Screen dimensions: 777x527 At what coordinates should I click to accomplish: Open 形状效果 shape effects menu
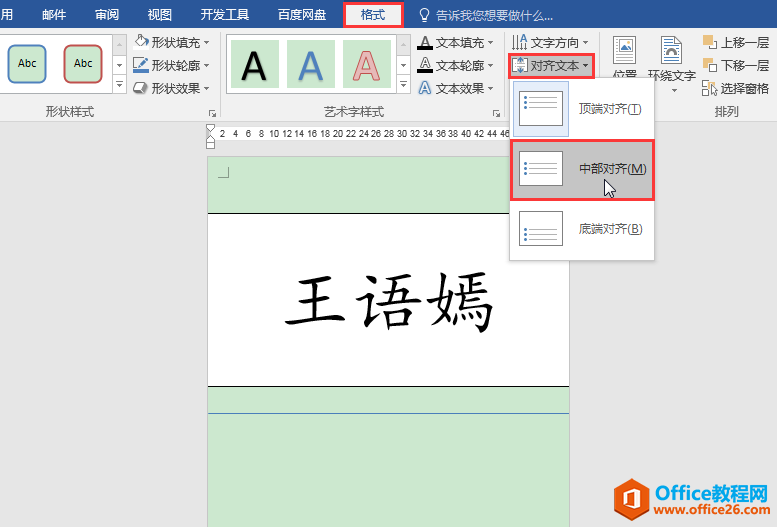(171, 88)
